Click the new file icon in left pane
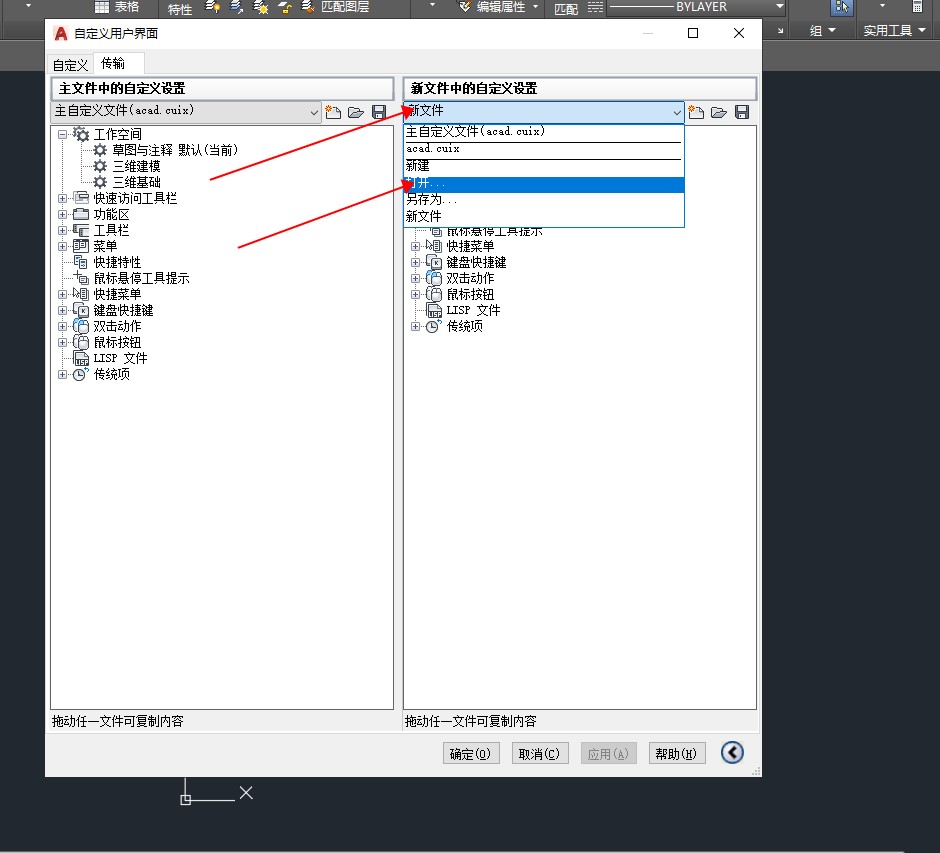 click(334, 112)
